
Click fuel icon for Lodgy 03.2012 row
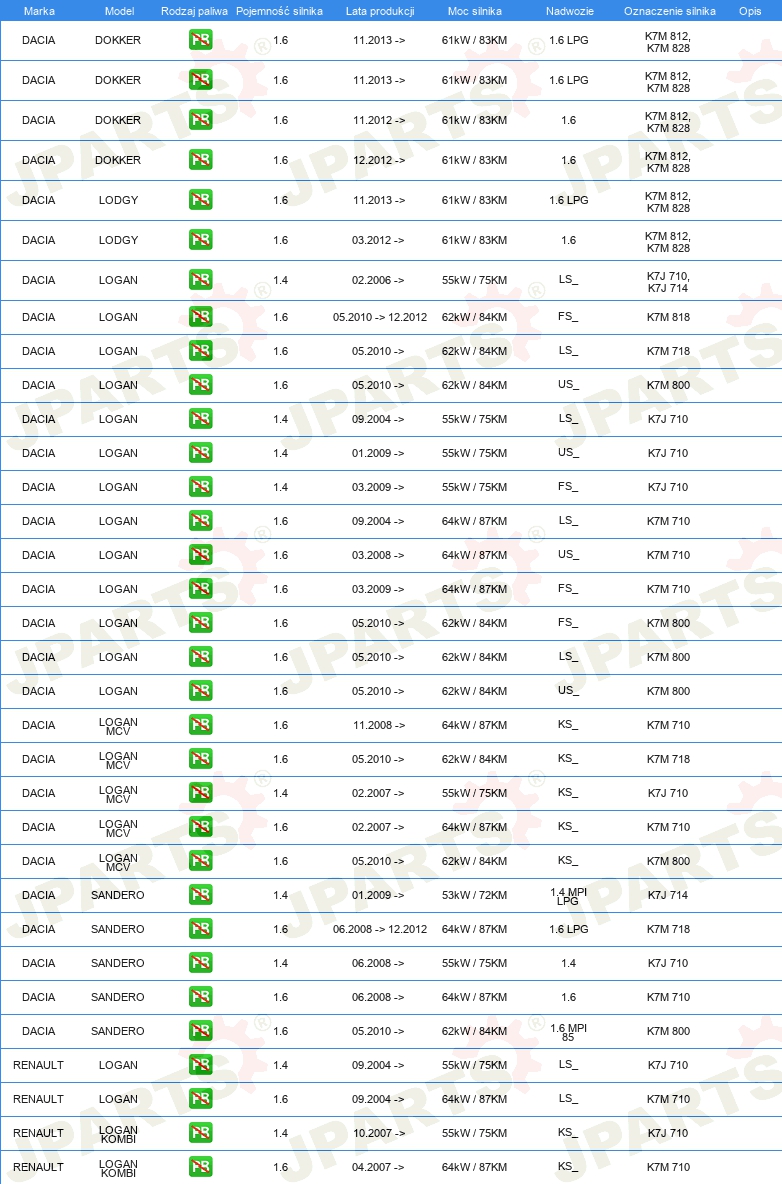(x=201, y=239)
